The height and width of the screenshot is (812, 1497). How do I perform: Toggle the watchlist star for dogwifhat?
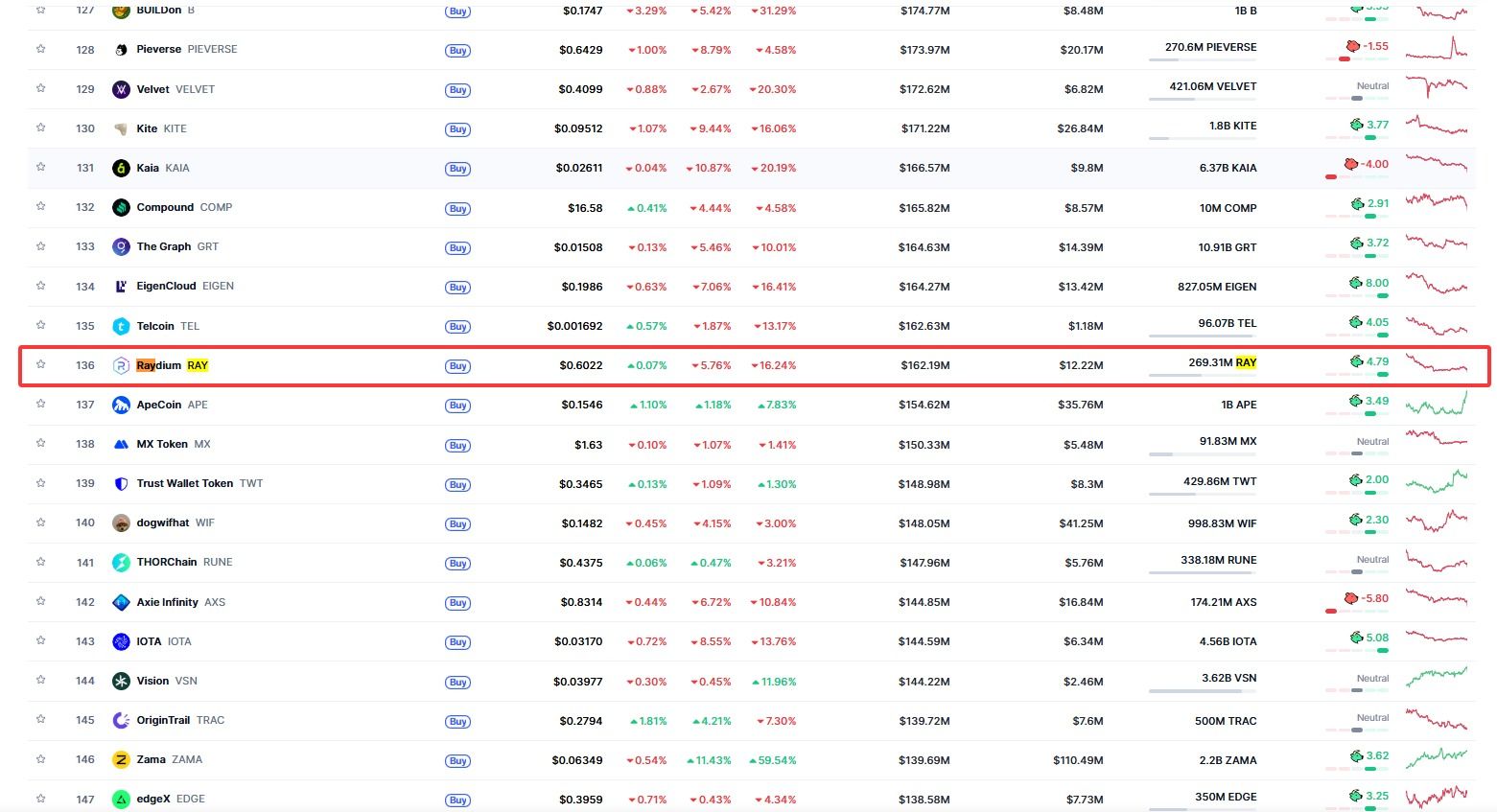[x=40, y=522]
